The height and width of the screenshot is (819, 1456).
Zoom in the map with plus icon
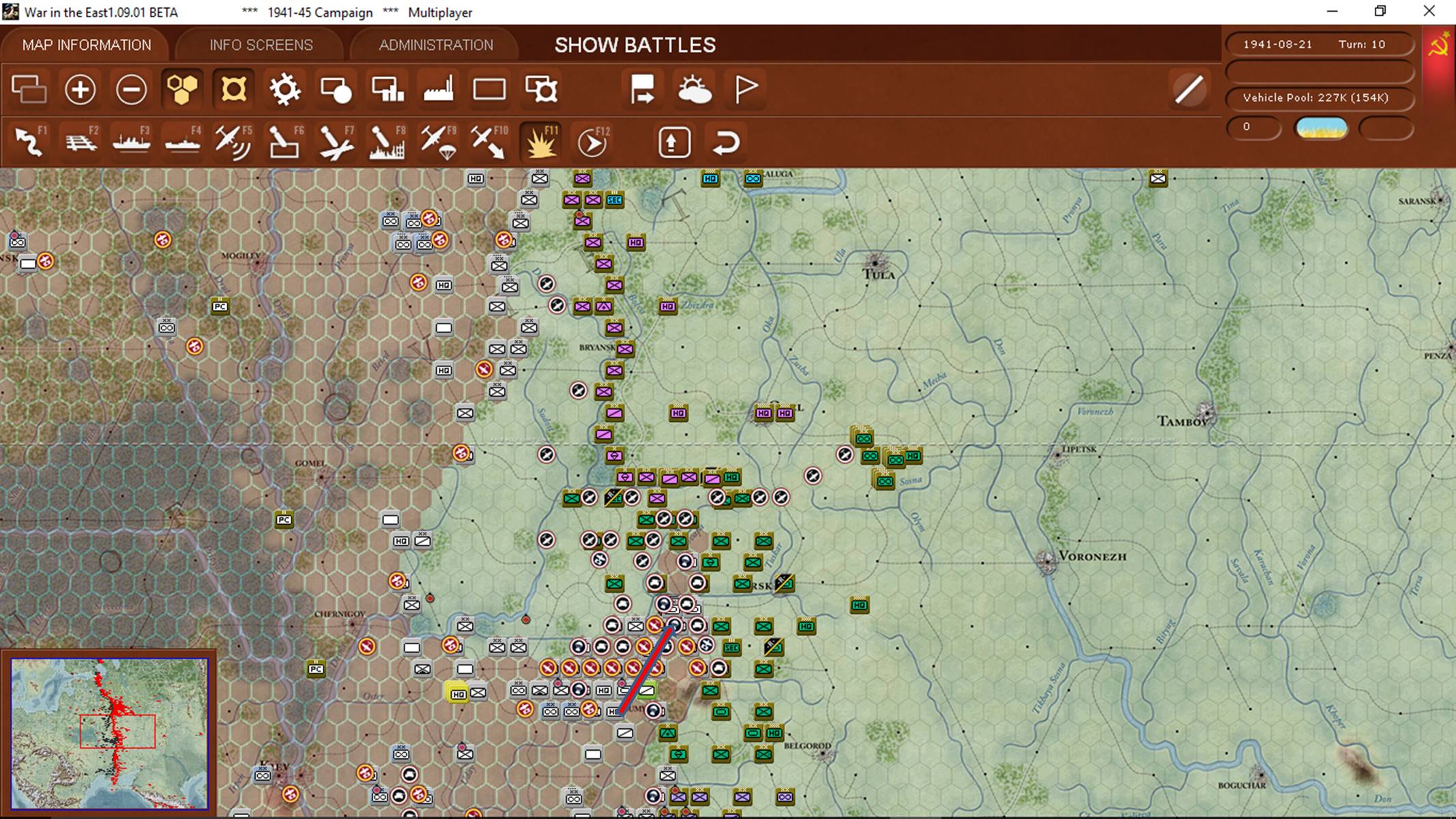(x=80, y=89)
